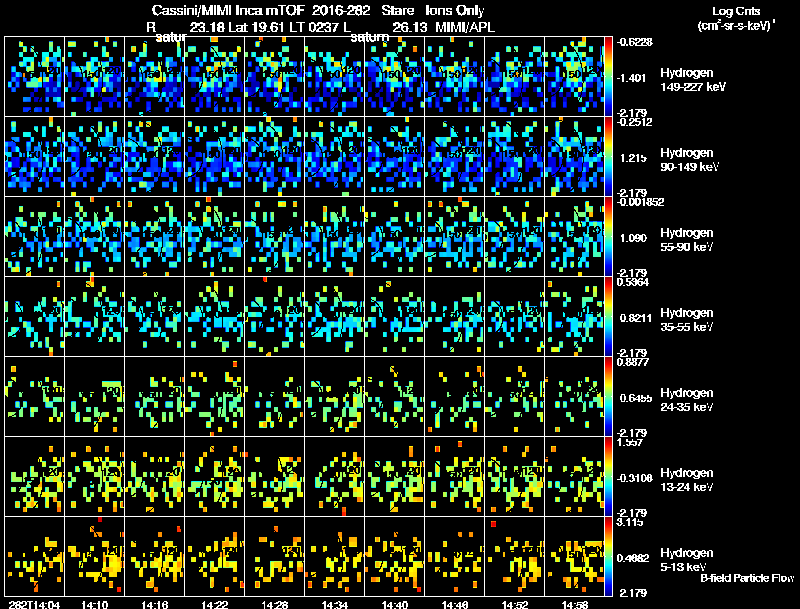
Task: Click the Cassini/MIMI Inca mTOF title text
Action: pos(228,10)
